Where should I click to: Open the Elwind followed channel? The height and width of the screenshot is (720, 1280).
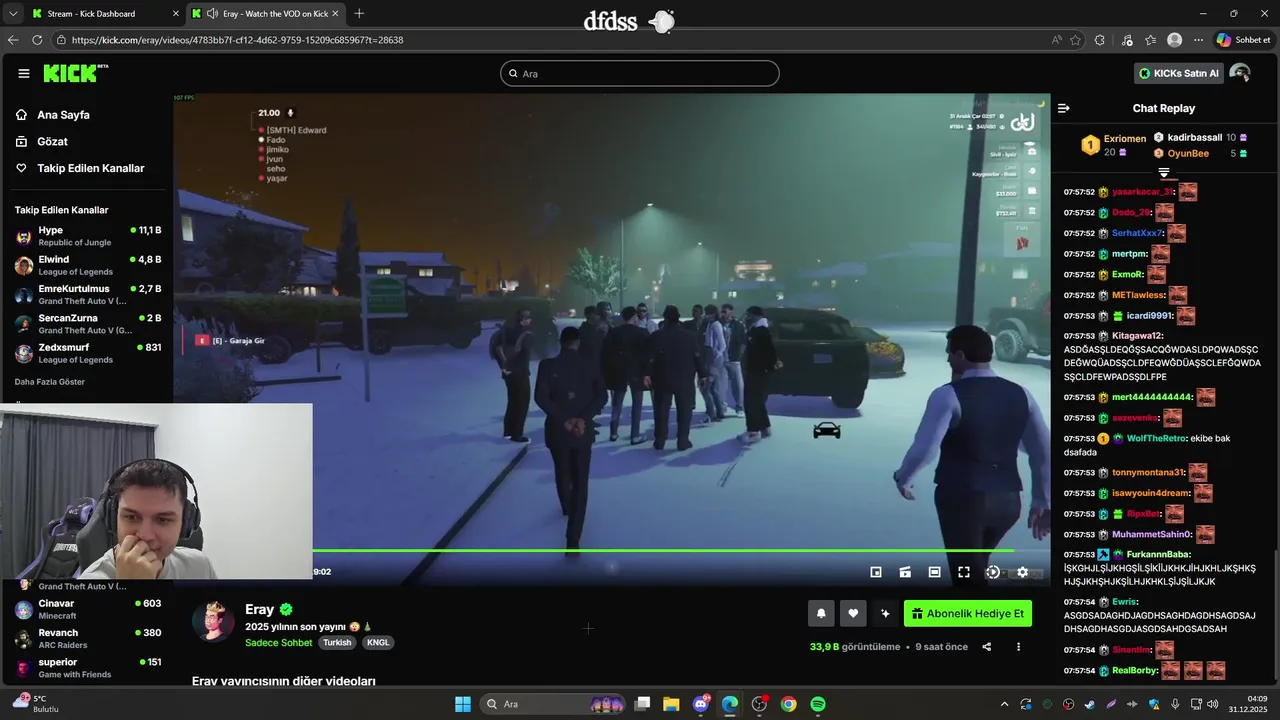(x=88, y=265)
